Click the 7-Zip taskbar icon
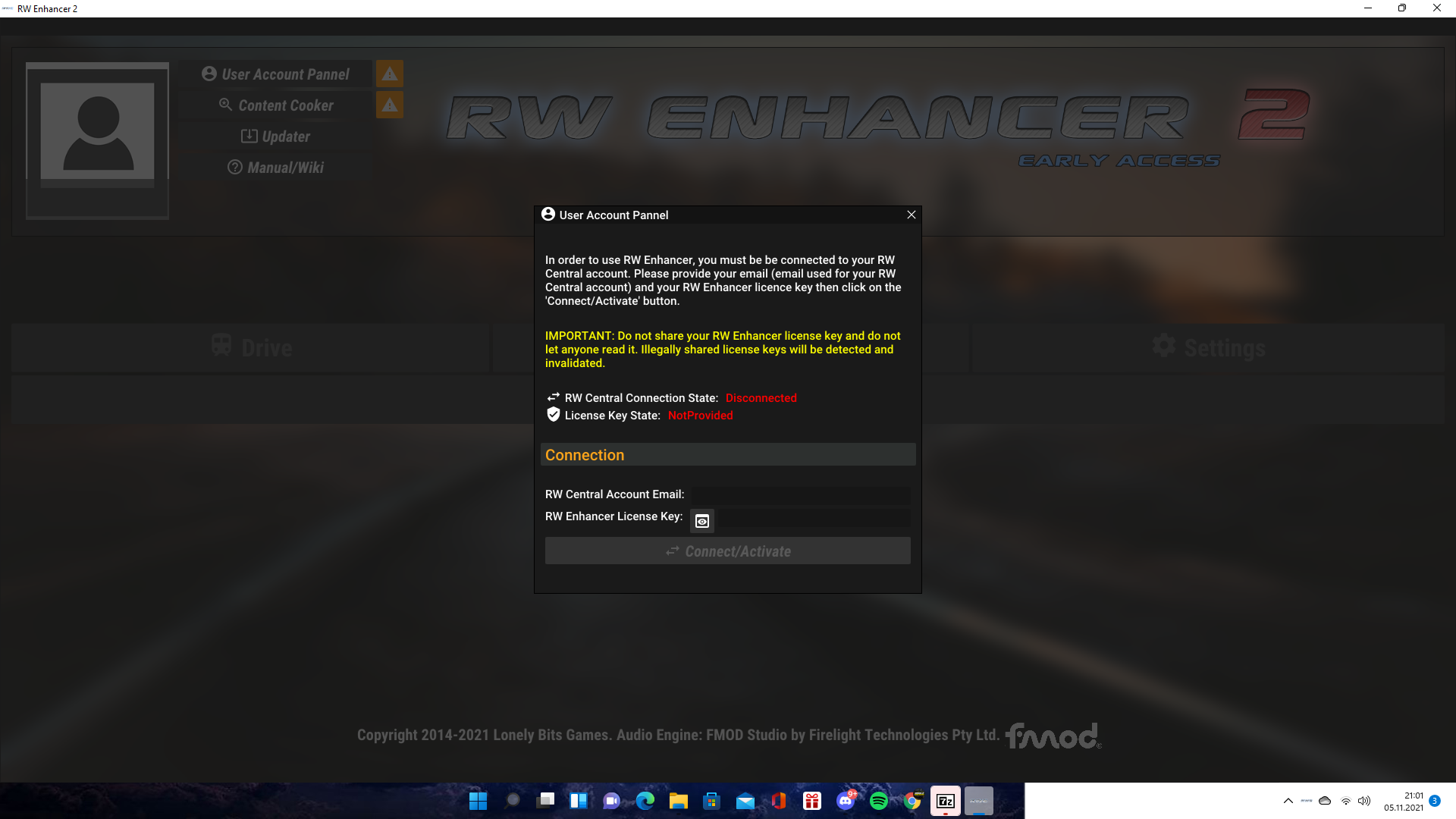This screenshot has width=1456, height=819. tap(946, 801)
